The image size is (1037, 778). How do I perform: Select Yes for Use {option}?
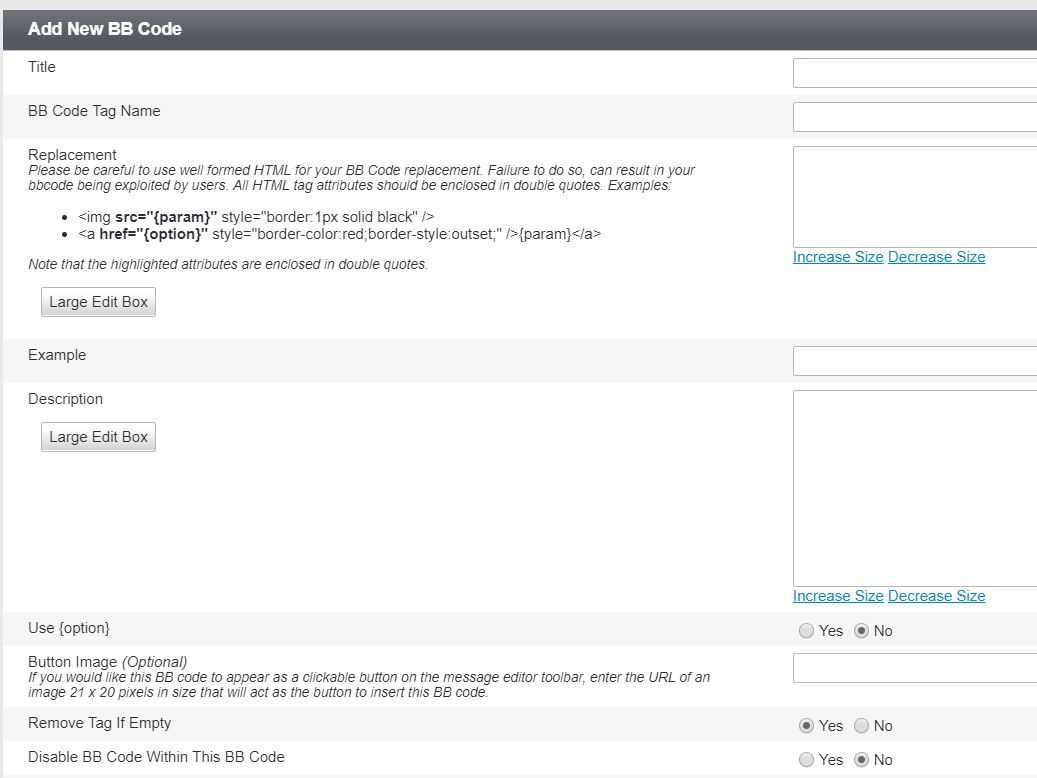806,631
